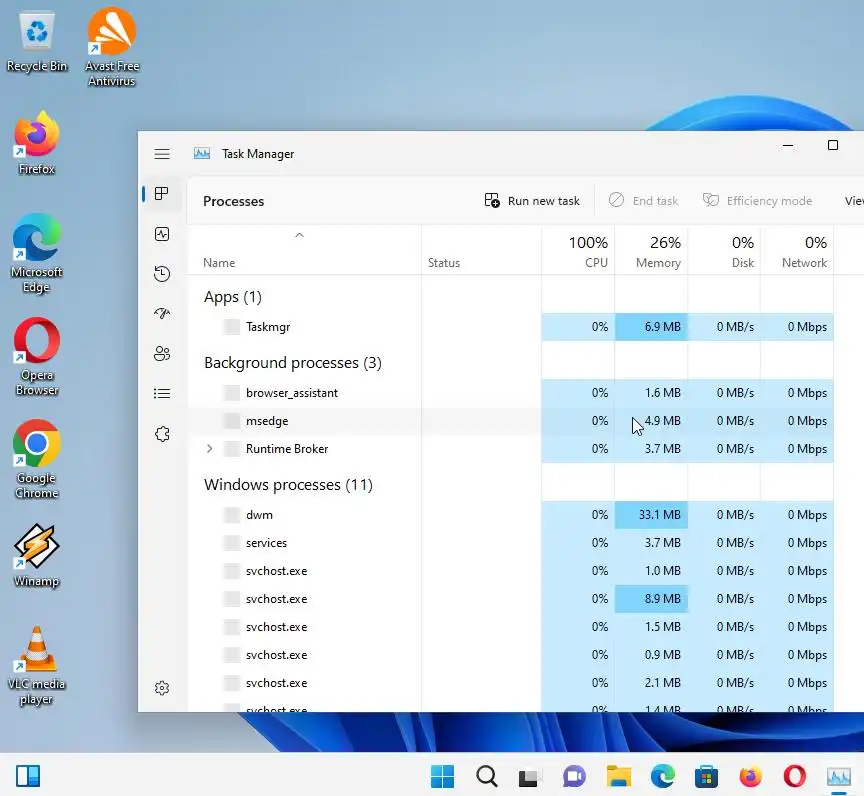Open Task Manager settings gear
Viewport: 864px width, 796px height.
[162, 687]
